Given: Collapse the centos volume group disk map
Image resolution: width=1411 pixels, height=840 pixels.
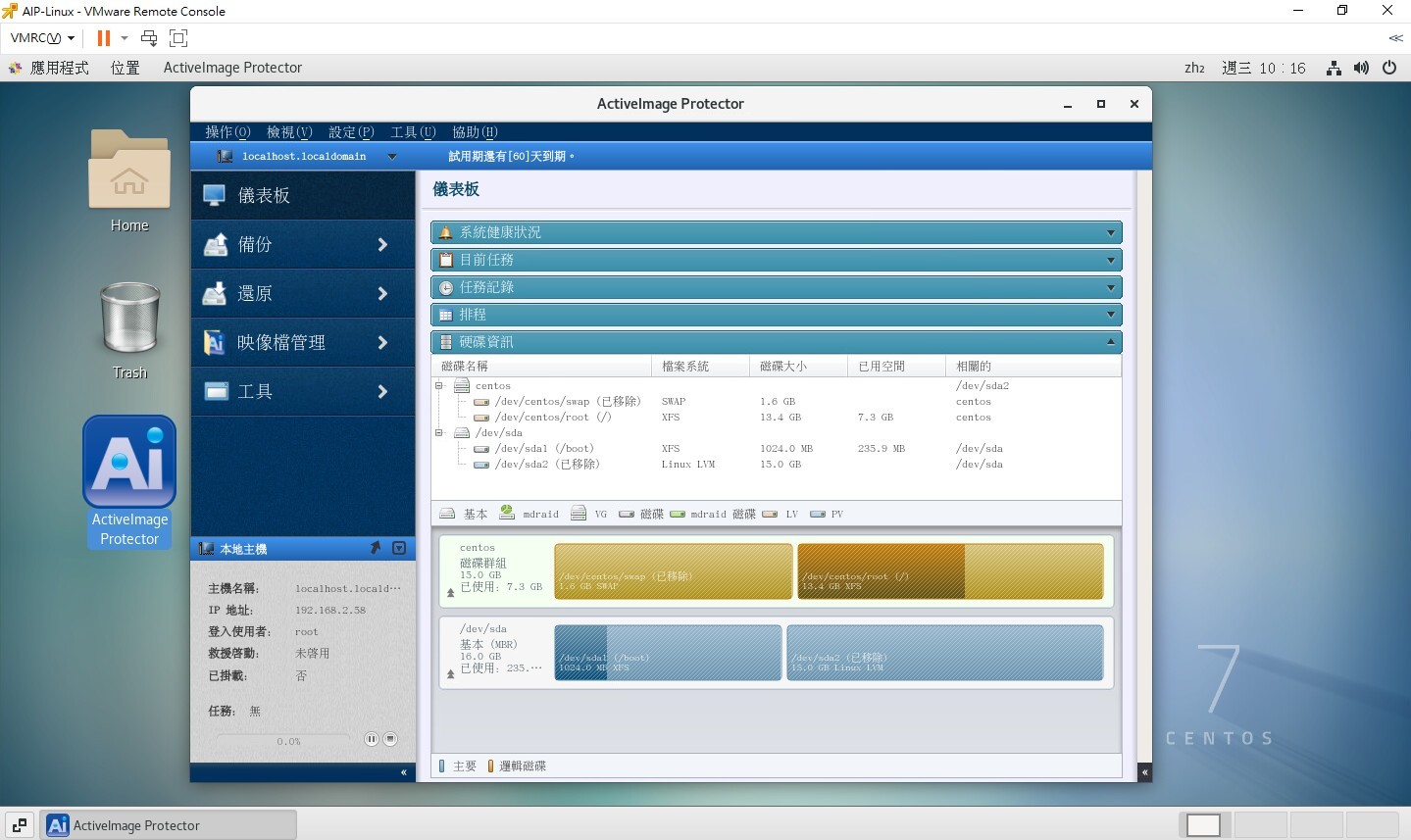Looking at the screenshot, I should coord(451,592).
